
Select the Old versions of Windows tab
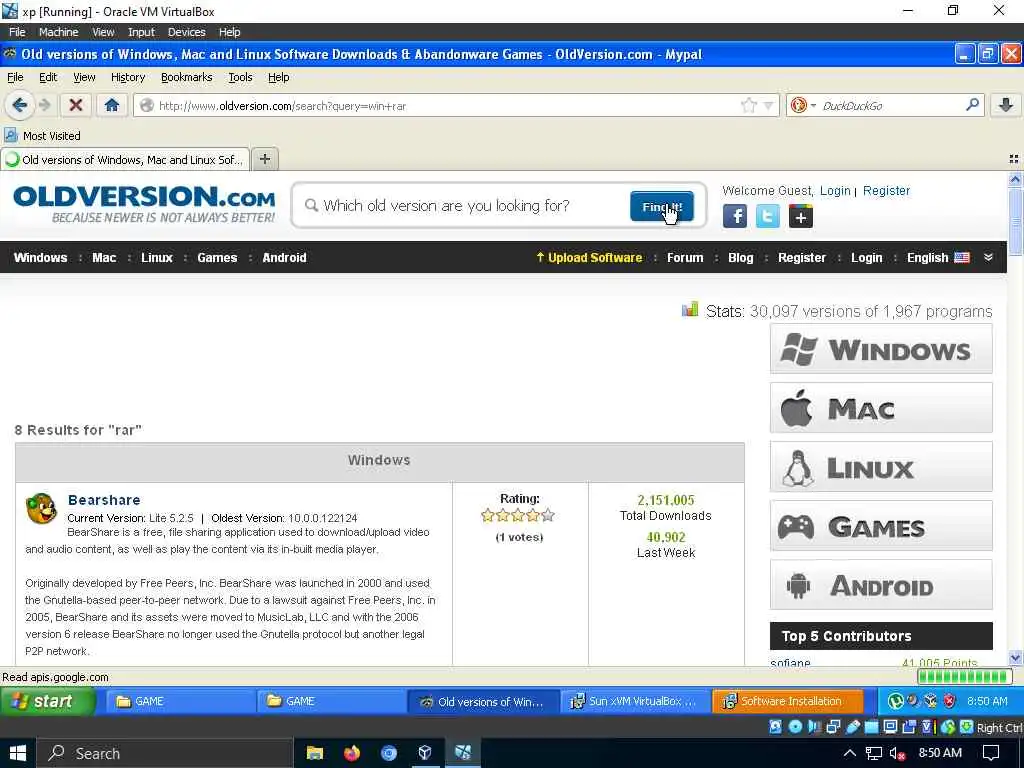[125, 159]
